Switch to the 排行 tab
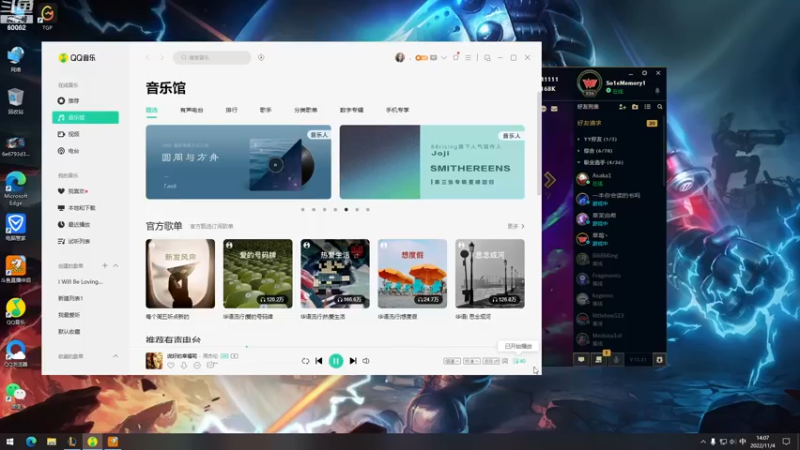The width and height of the screenshot is (800, 450). (232, 110)
